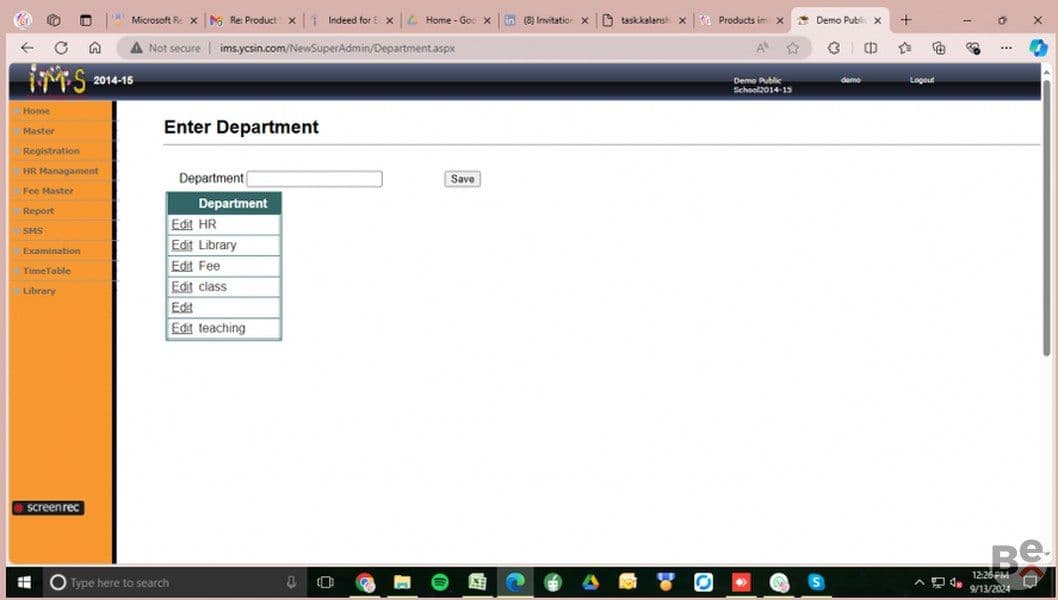Click the Logout link
1058x600 pixels.
click(922, 80)
